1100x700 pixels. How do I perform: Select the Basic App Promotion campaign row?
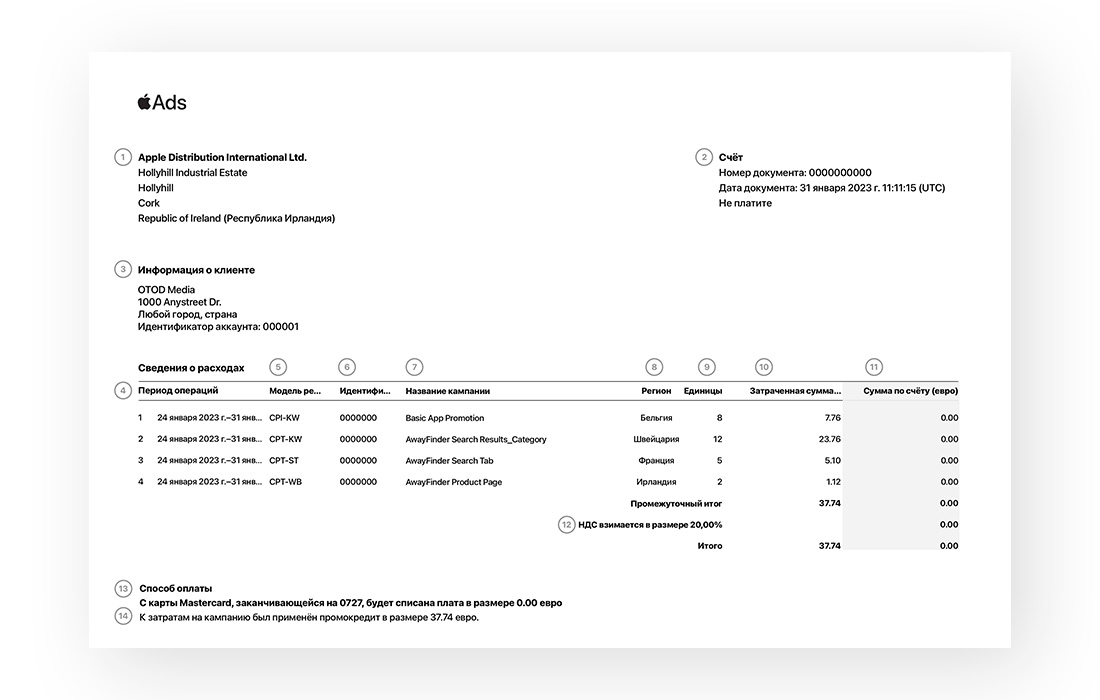(x=444, y=418)
